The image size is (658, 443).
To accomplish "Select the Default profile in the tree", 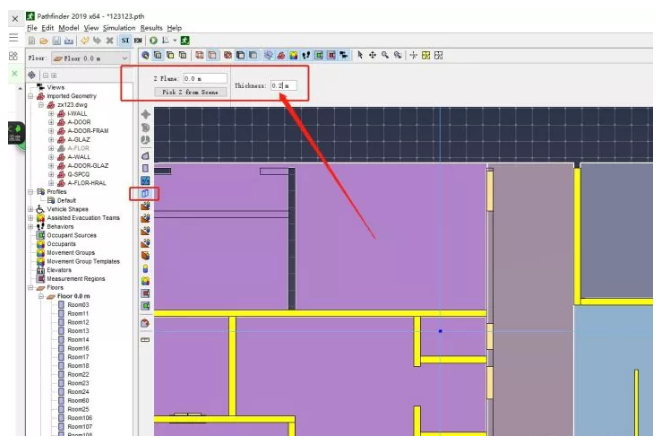I will [66, 201].
